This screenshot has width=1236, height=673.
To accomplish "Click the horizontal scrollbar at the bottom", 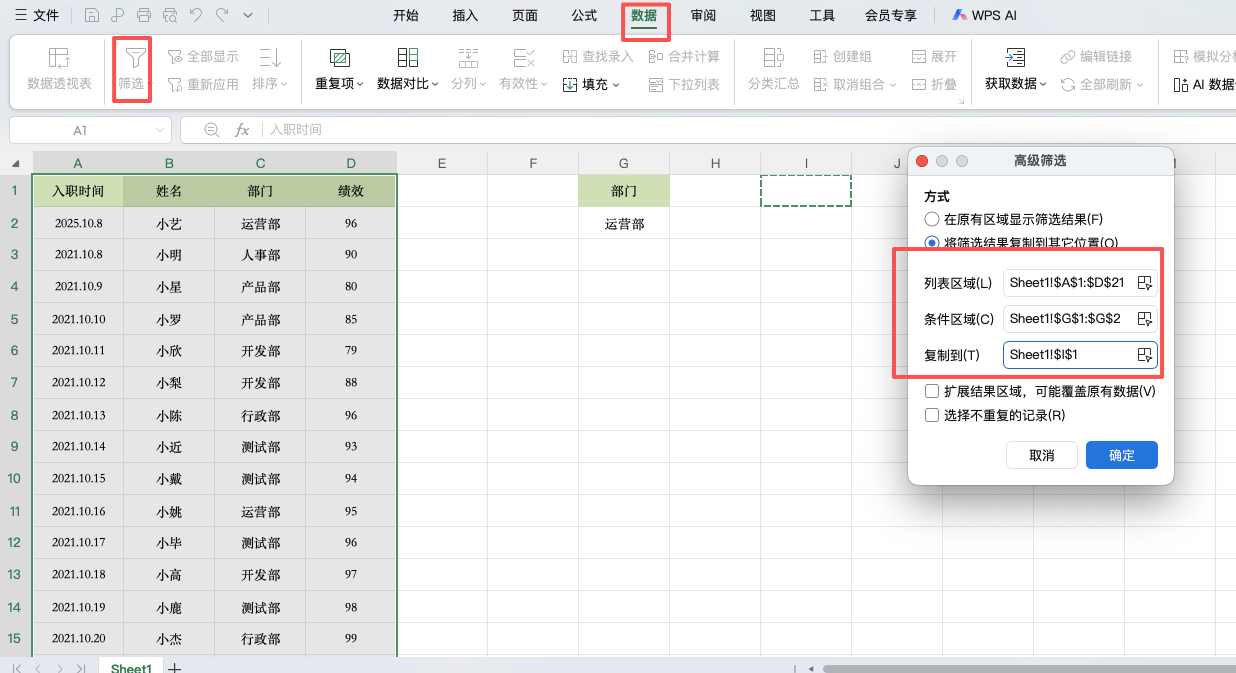I will click(1028, 667).
